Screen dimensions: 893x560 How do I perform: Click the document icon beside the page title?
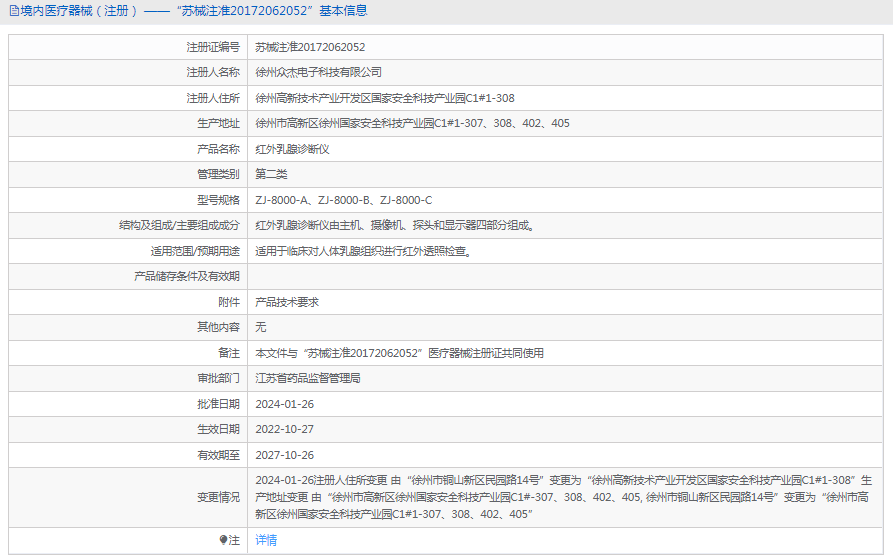click(14, 11)
